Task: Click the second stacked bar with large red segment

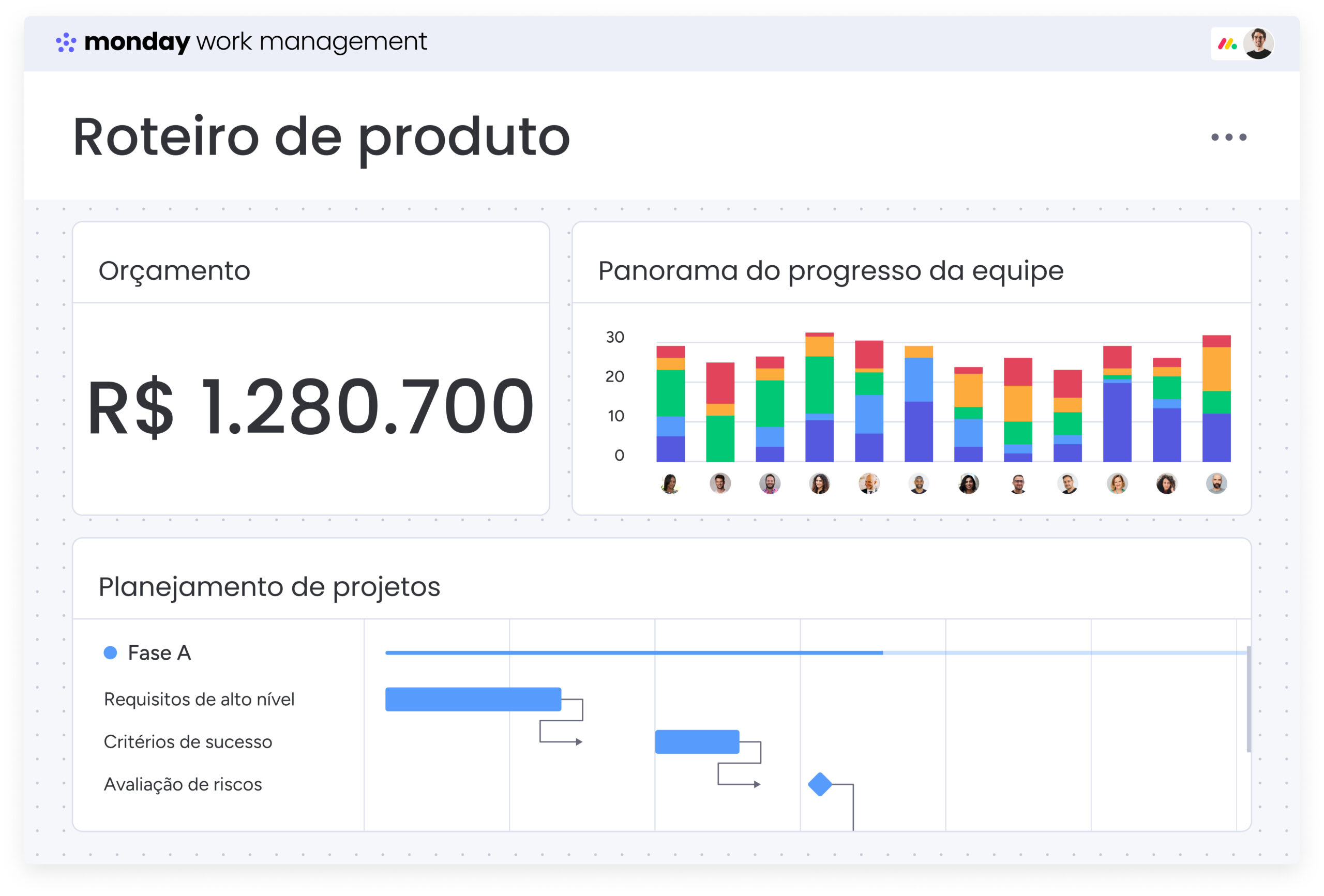Action: [x=720, y=413]
